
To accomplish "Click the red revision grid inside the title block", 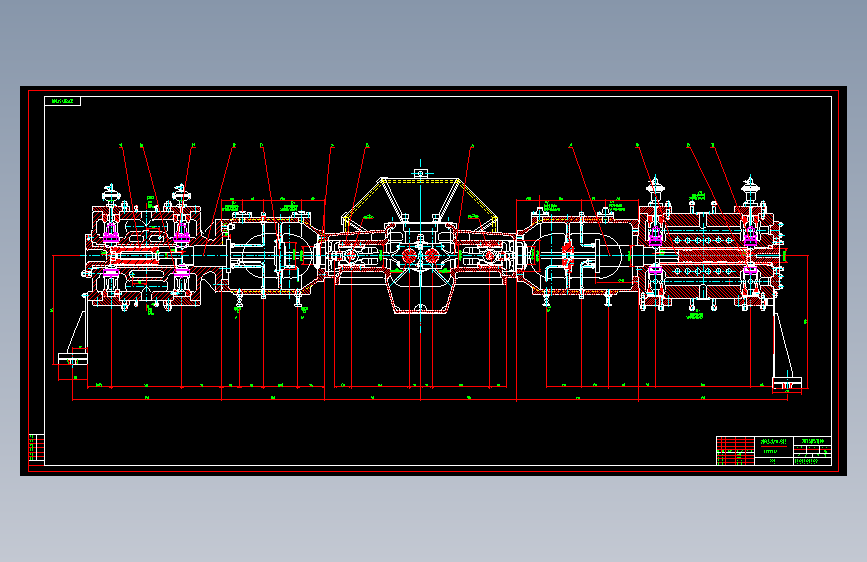I will pyautogui.click(x=735, y=451).
